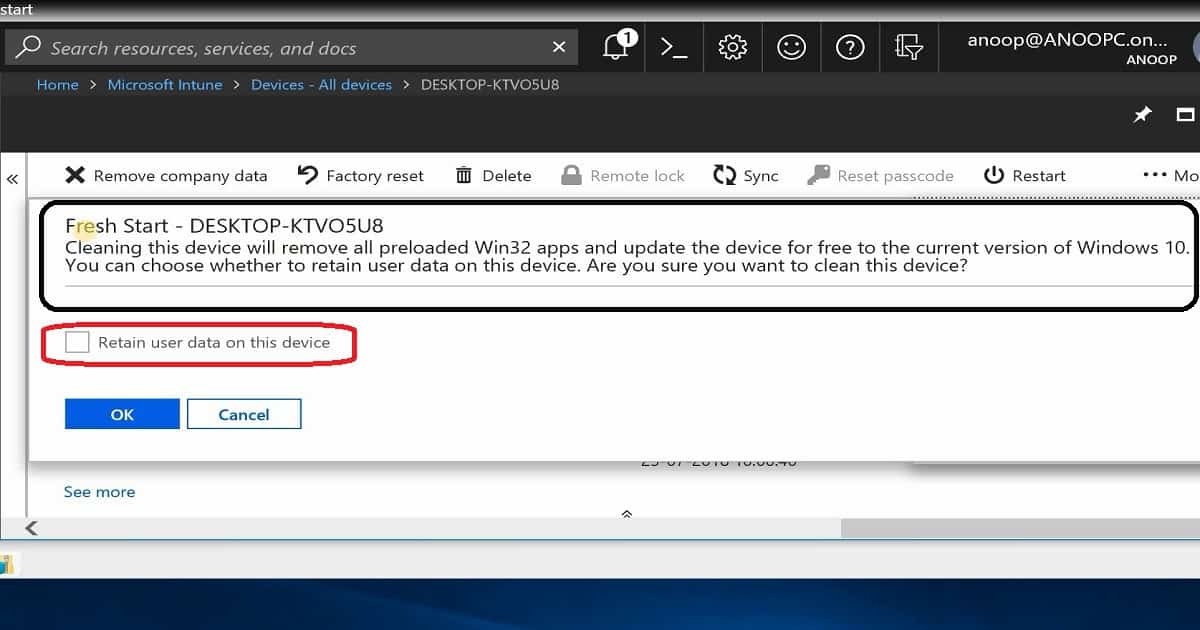Open portal settings gear

[x=733, y=47]
